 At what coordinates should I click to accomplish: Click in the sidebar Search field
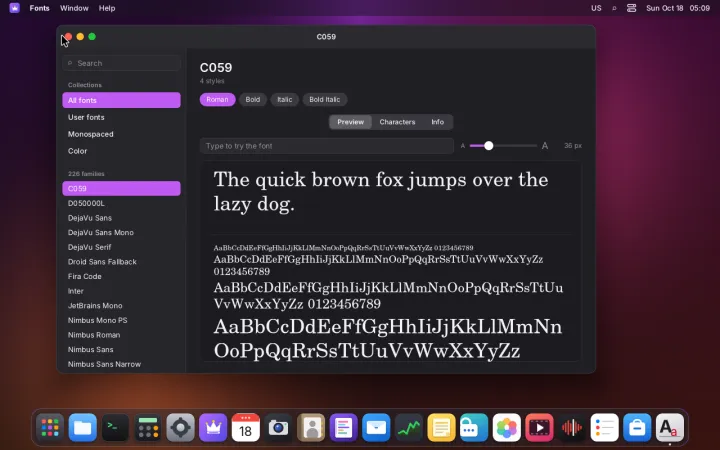pos(121,63)
